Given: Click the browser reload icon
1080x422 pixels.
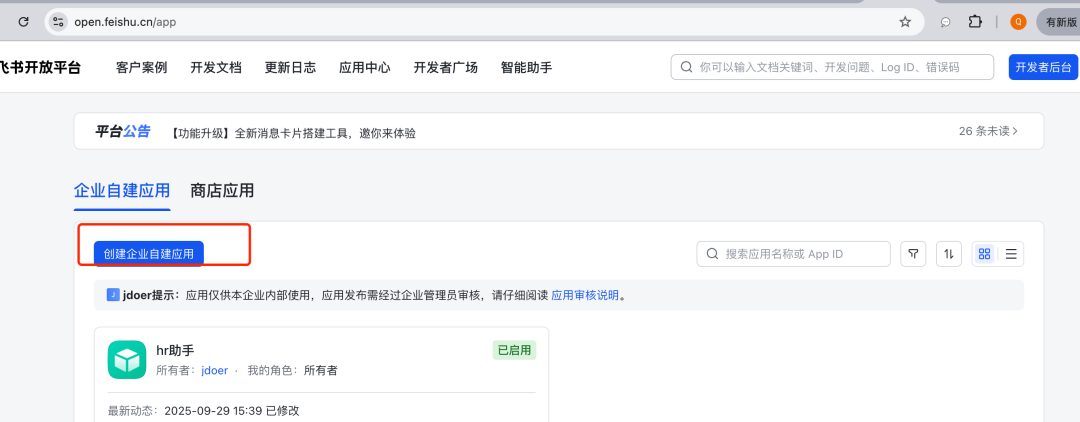Looking at the screenshot, I should (x=23, y=21).
